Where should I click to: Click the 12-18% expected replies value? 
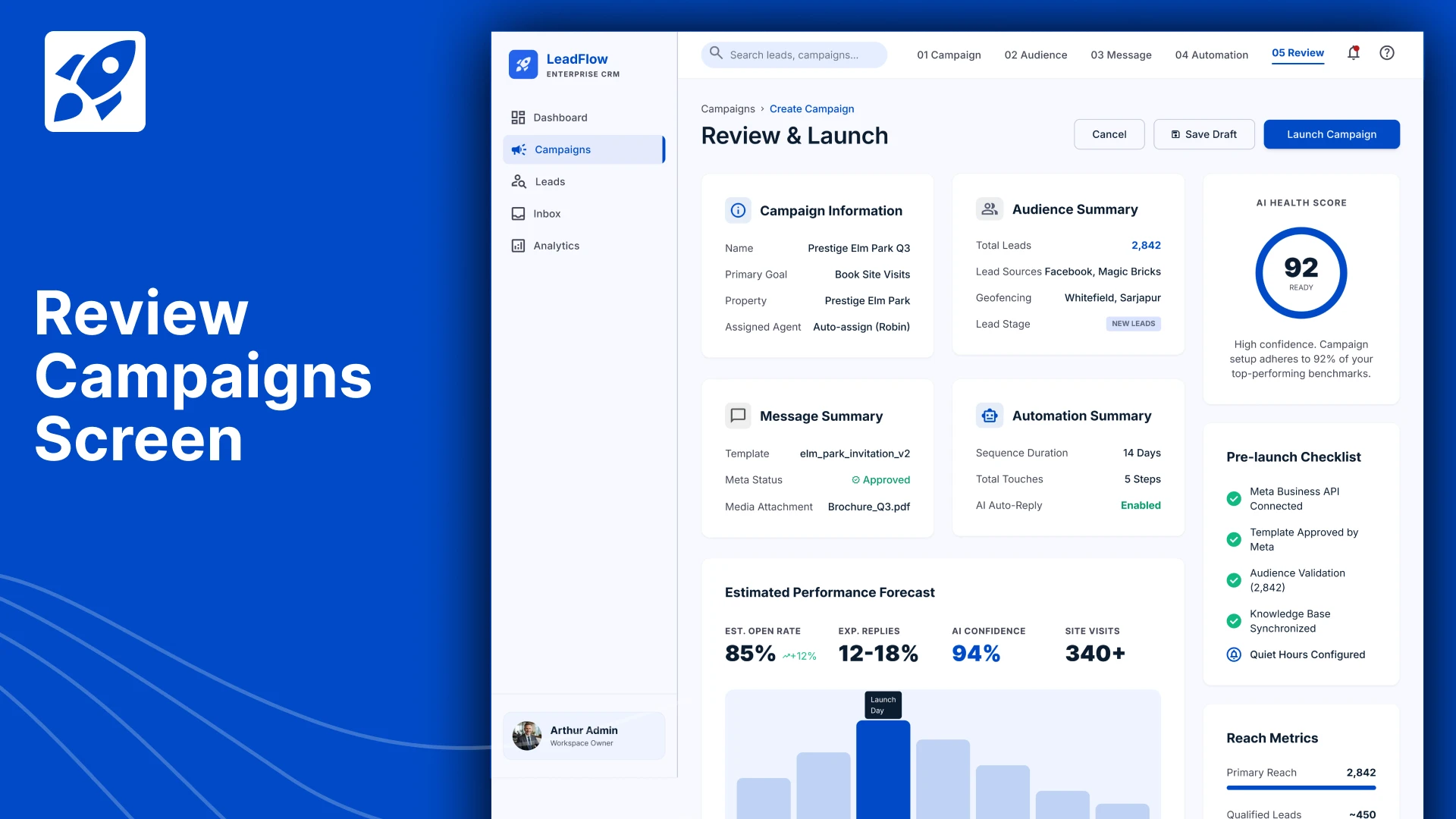tap(878, 653)
